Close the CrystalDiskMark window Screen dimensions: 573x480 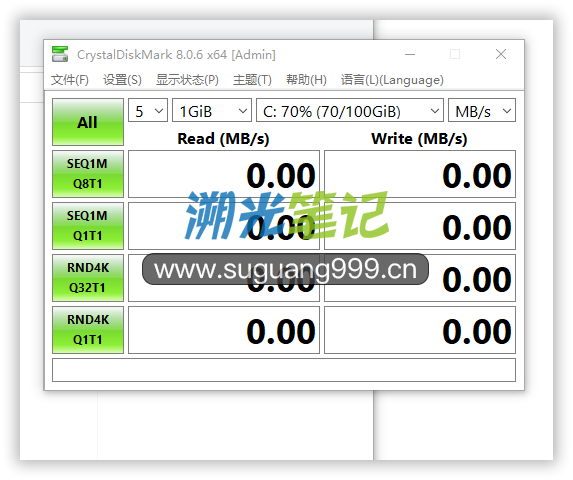[501, 54]
